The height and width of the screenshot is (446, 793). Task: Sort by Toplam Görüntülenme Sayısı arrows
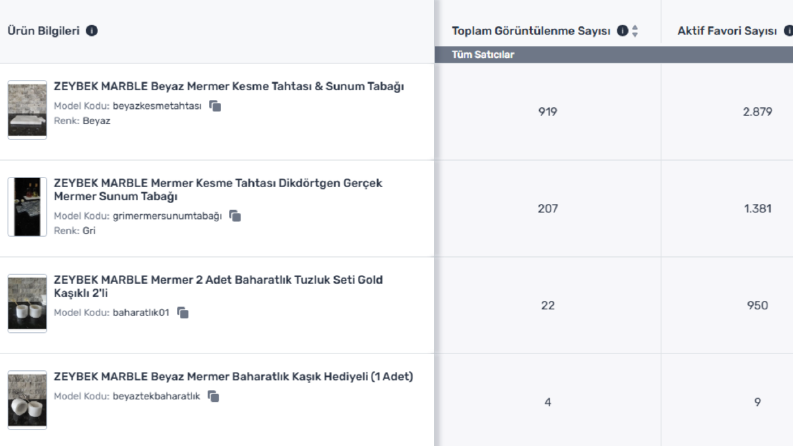click(x=635, y=31)
